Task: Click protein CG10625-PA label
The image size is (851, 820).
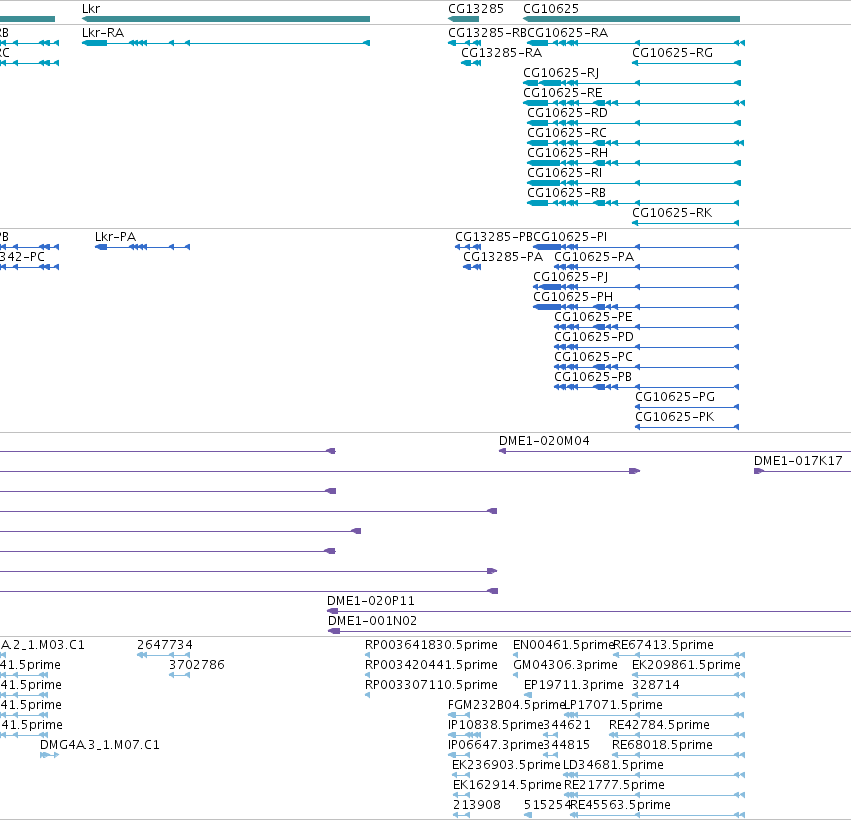Action: pos(594,257)
